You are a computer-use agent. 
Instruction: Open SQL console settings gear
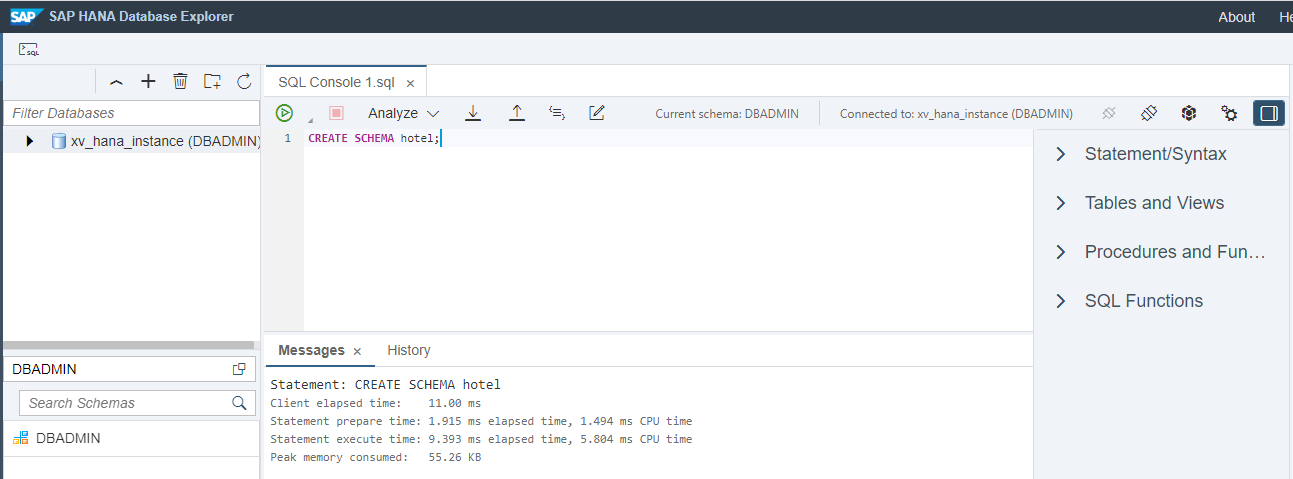pos(1229,113)
